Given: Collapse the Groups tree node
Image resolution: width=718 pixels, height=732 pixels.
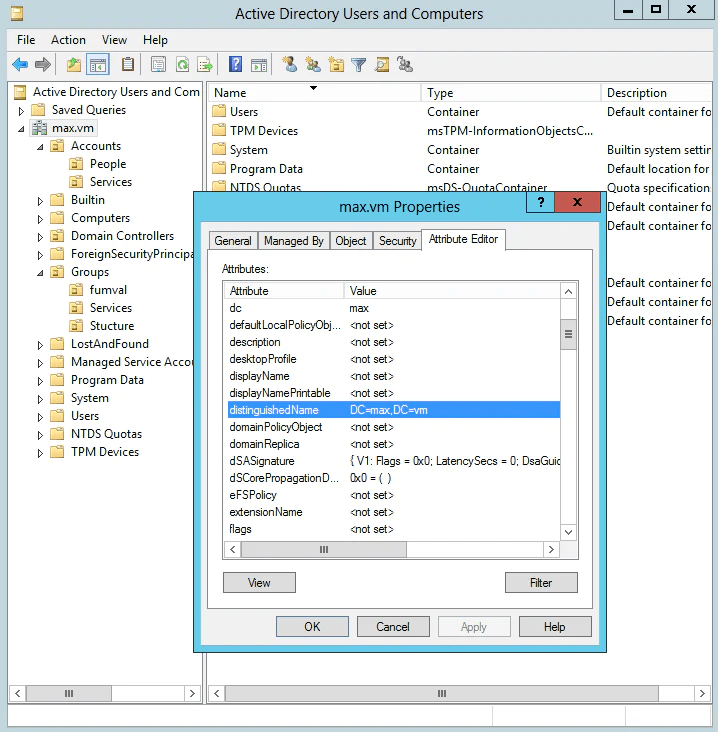Looking at the screenshot, I should 40,273.
